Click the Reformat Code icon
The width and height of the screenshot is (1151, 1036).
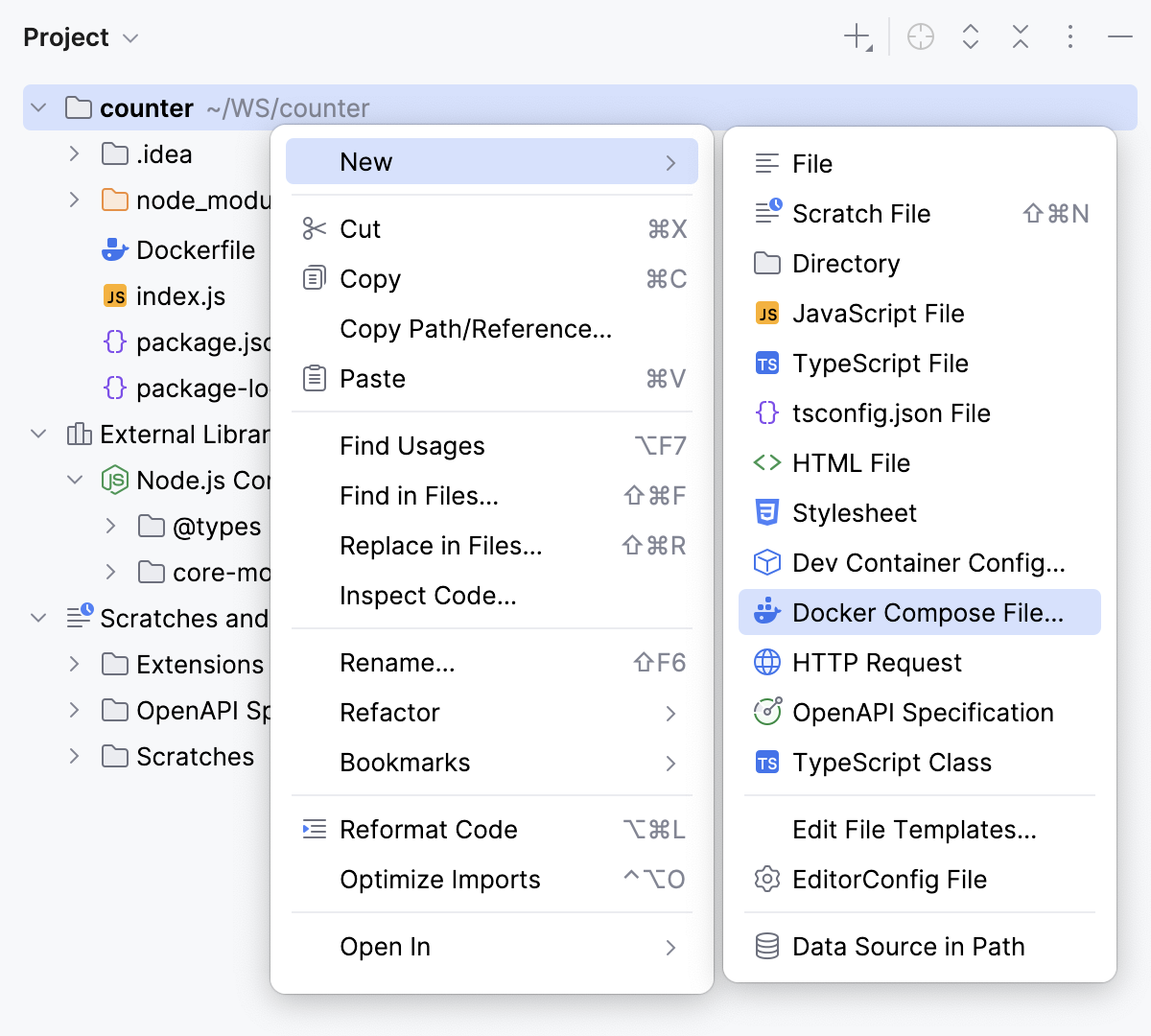pyautogui.click(x=314, y=830)
